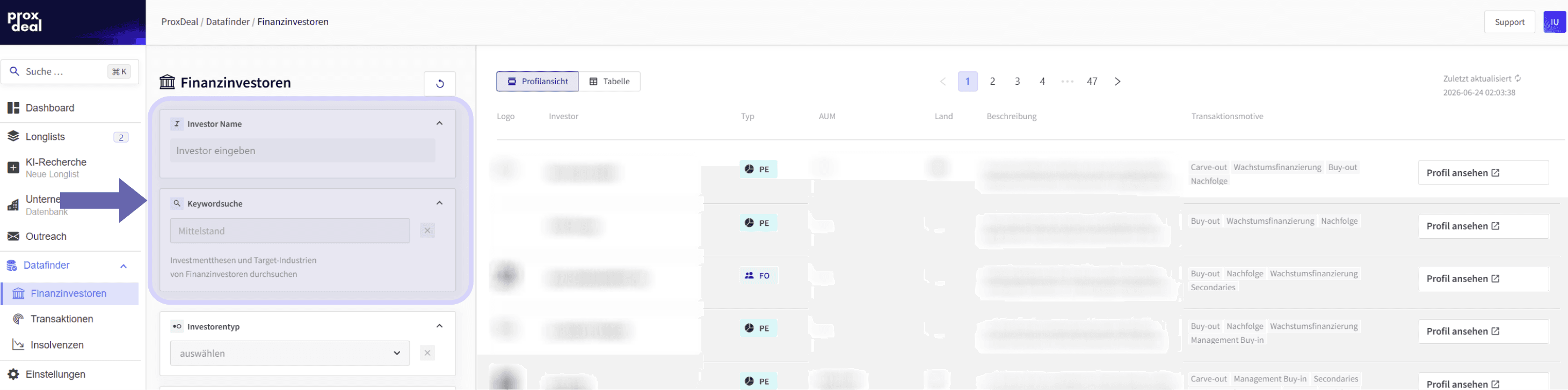Go to results page 2

993,82
